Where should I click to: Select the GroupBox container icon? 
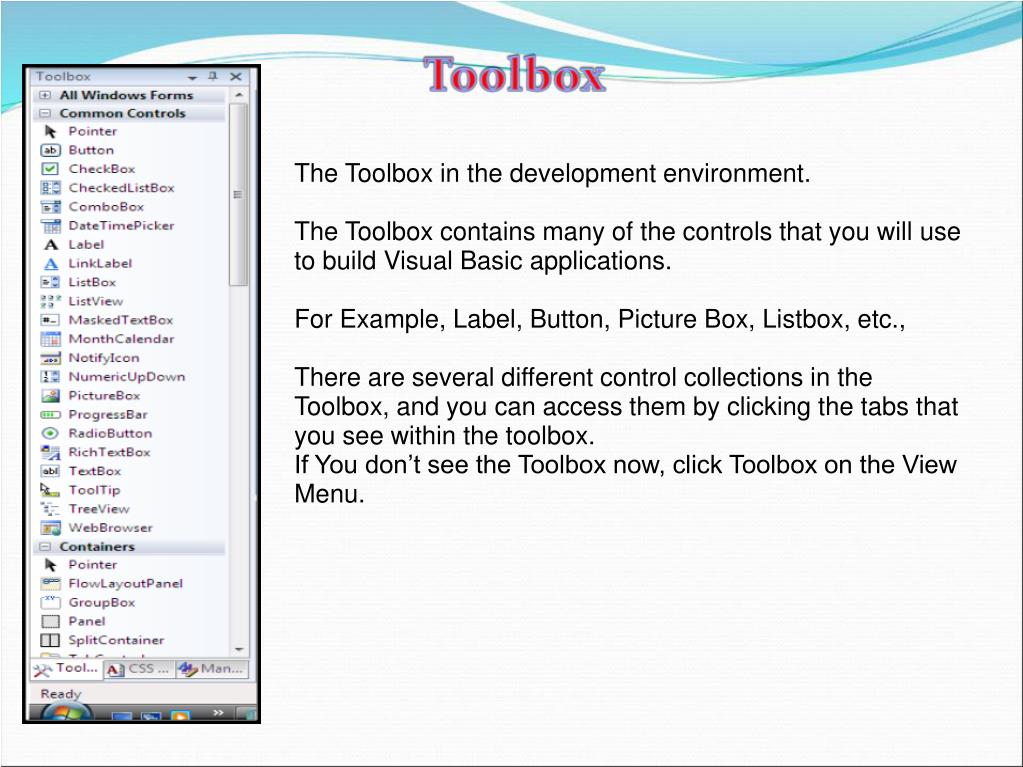tap(50, 602)
